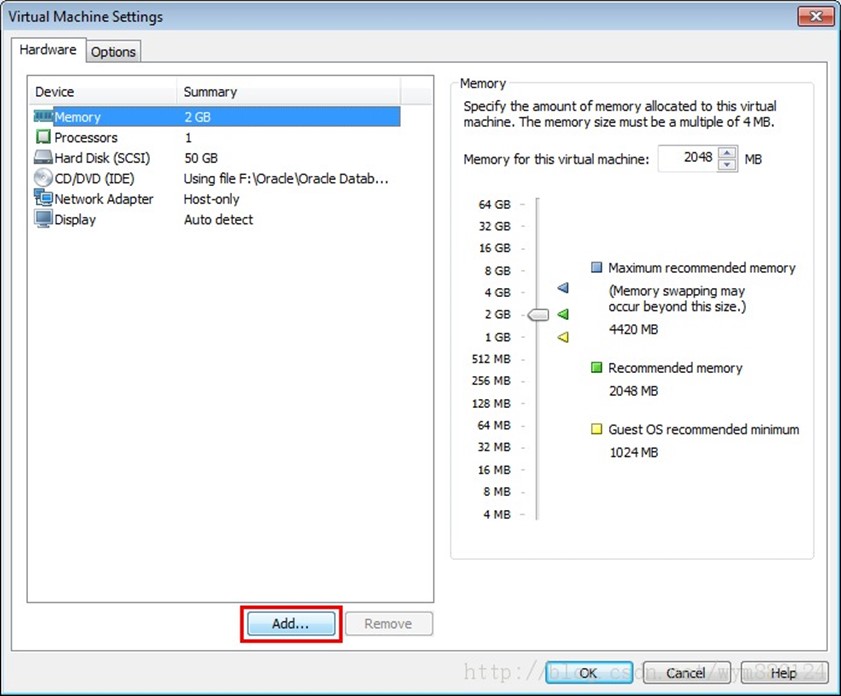Image resolution: width=841 pixels, height=696 pixels.
Task: Switch to the Hardware tab
Action: 48,50
